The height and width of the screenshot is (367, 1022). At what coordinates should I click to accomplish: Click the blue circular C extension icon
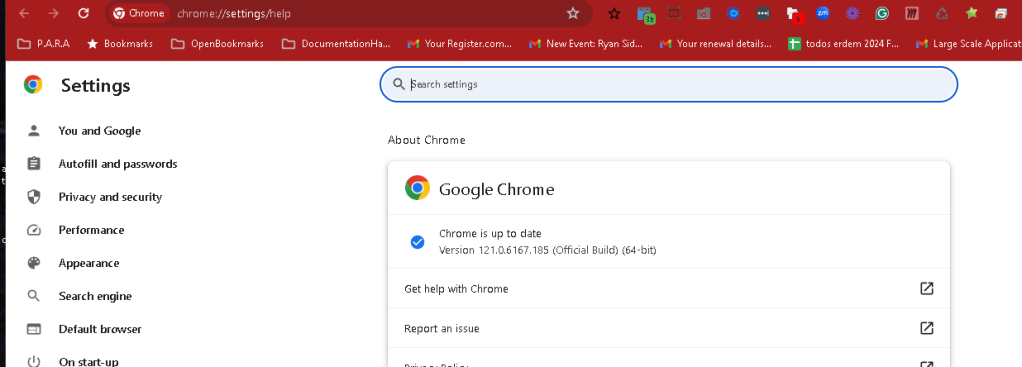[733, 13]
